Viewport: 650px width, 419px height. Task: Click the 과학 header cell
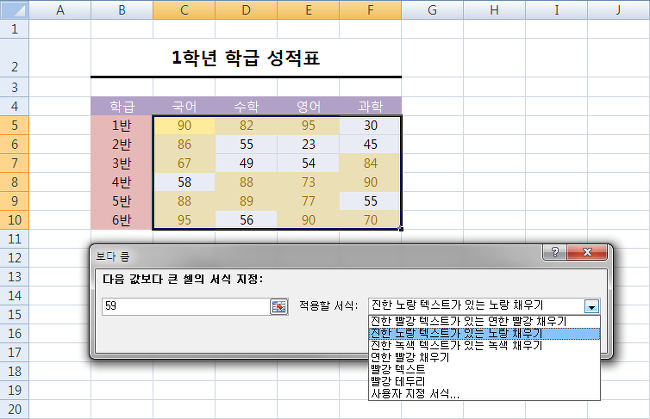click(x=371, y=107)
